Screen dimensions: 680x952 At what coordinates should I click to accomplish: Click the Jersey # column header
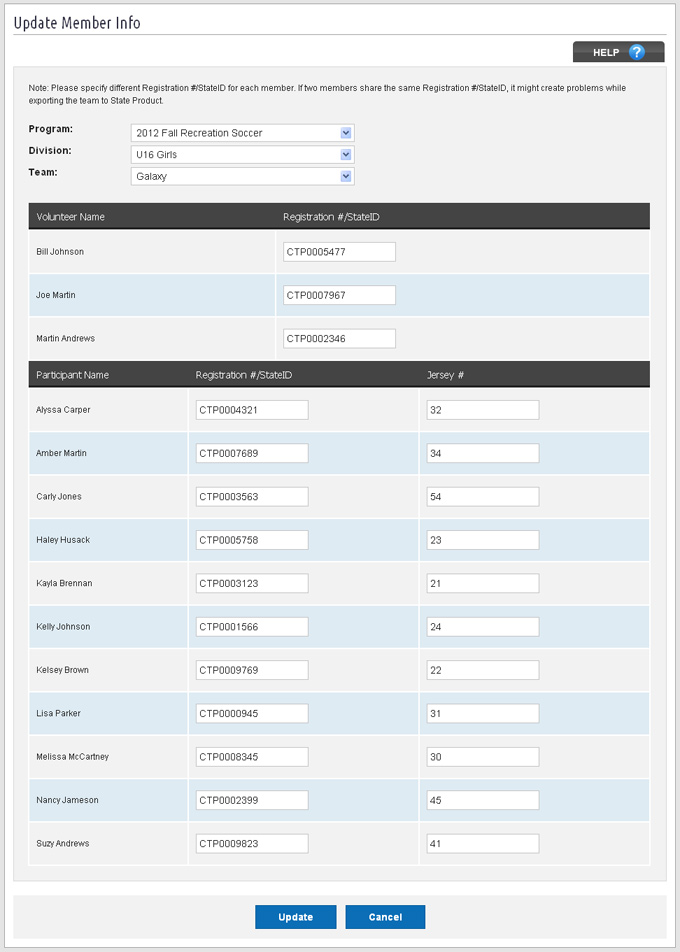coord(446,375)
